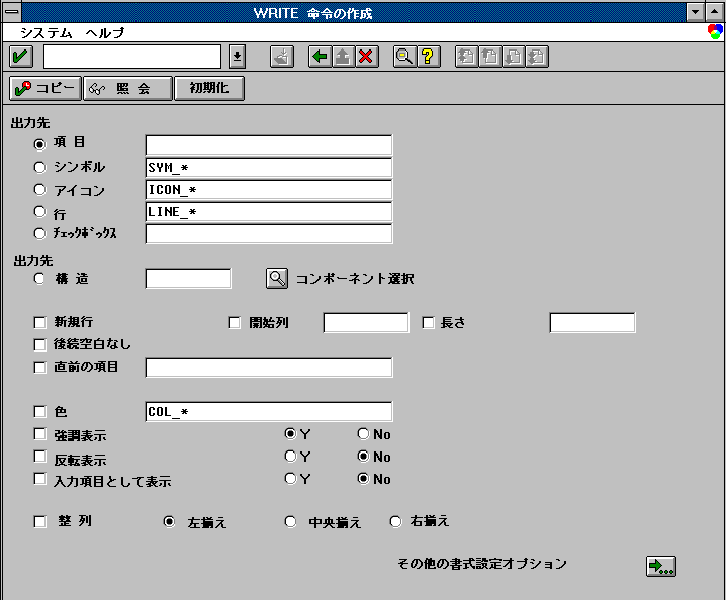Select the 中央揃え alignment option
This screenshot has height=602, width=726.
(x=290, y=521)
